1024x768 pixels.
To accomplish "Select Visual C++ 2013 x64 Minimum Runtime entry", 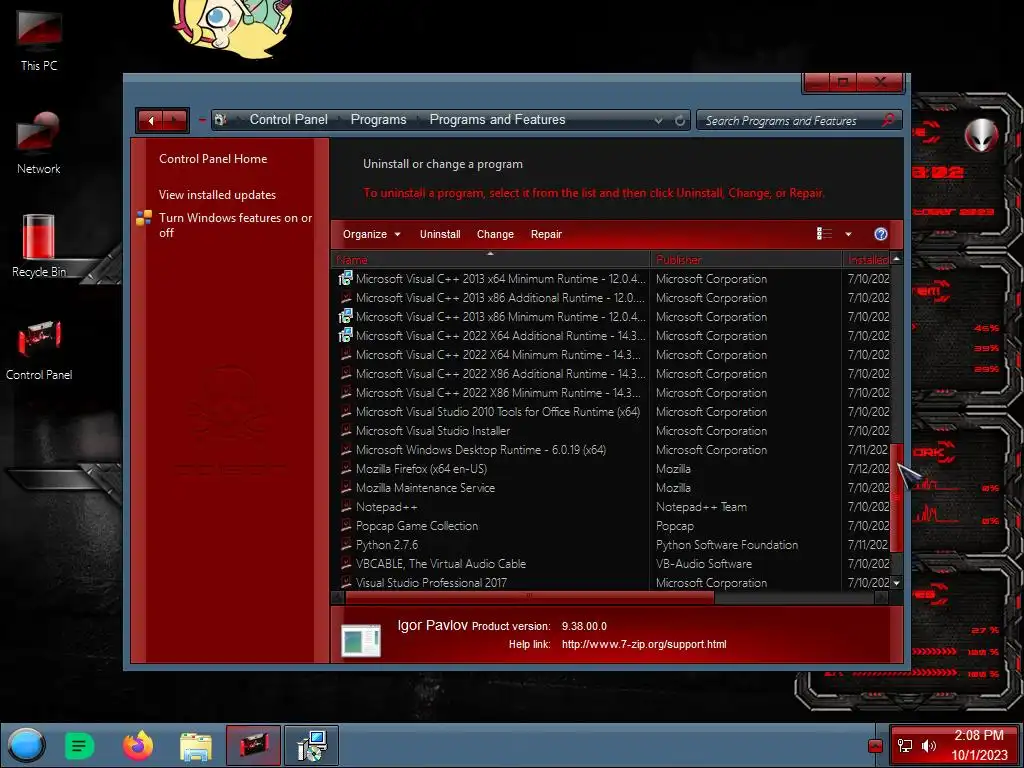I will coord(500,278).
